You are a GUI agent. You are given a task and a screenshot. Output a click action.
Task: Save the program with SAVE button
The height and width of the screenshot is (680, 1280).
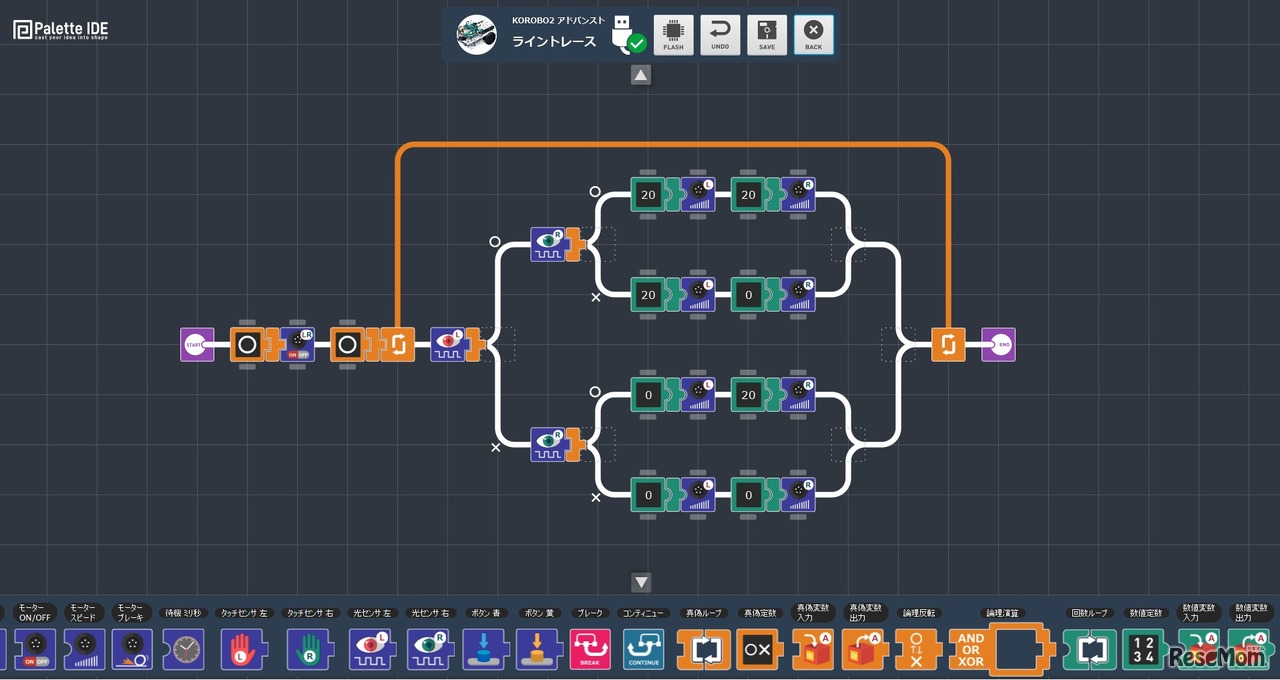[x=767, y=35]
